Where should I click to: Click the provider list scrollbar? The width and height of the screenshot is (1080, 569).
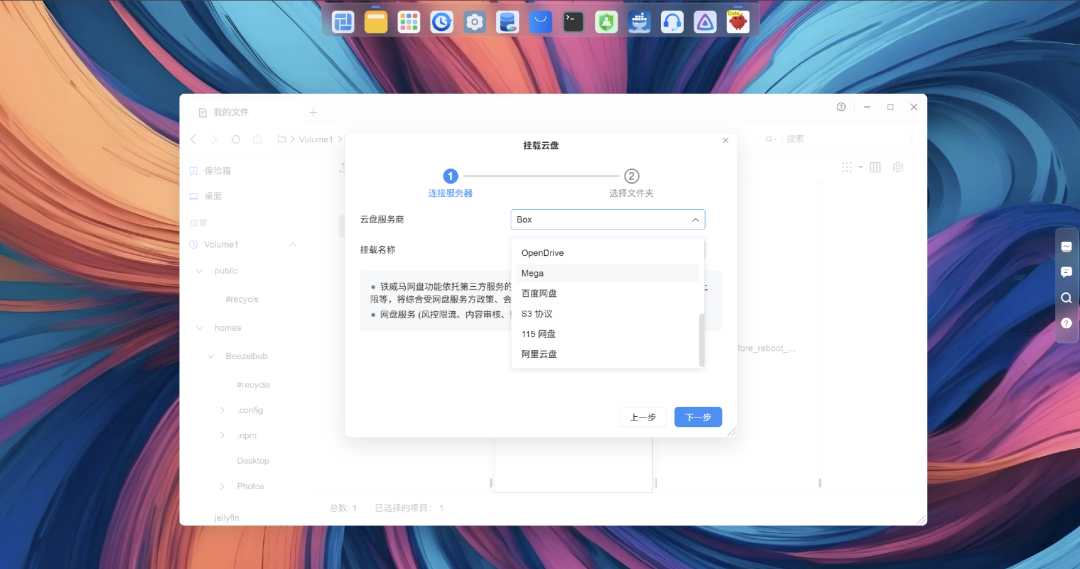(701, 341)
